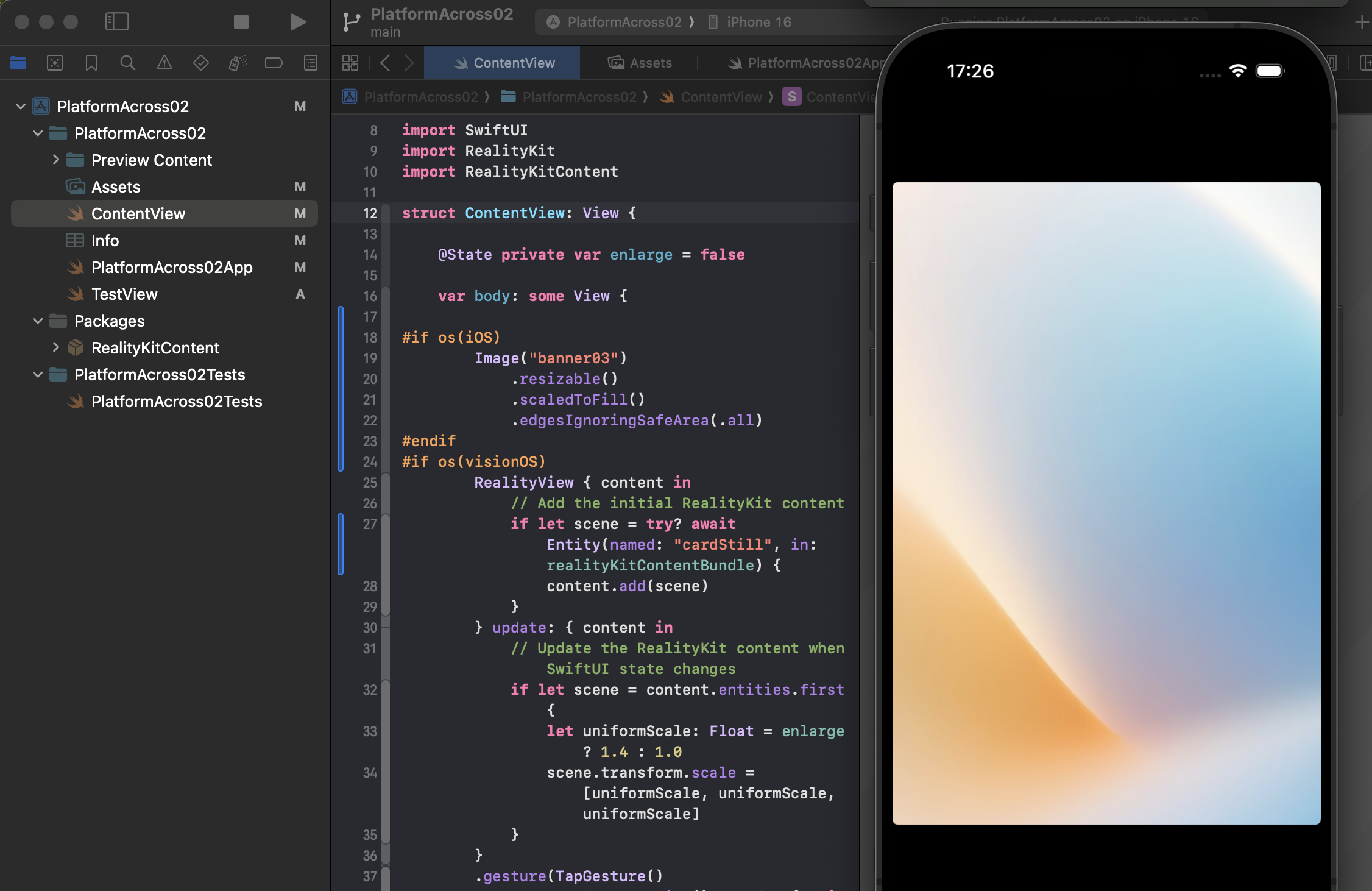The image size is (1372, 891).
Task: Open the Source Control navigator
Action: pyautogui.click(x=55, y=63)
